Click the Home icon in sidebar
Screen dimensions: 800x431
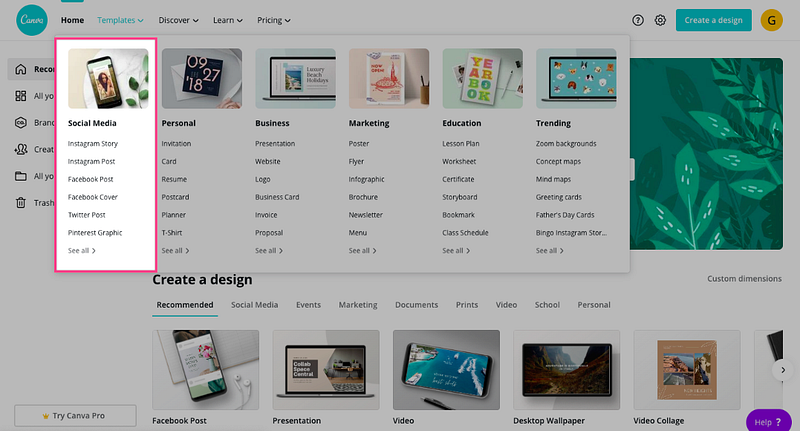(20, 69)
